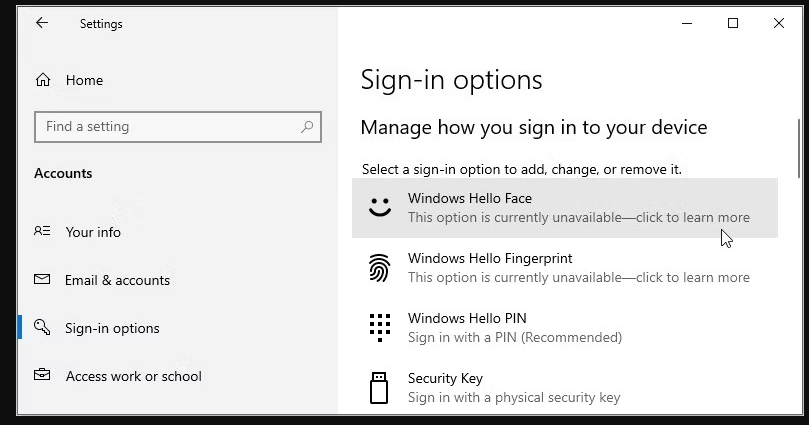Viewport: 809px width, 425px height.
Task: Click 'Sign in with a physical security key'
Action: [x=514, y=397]
